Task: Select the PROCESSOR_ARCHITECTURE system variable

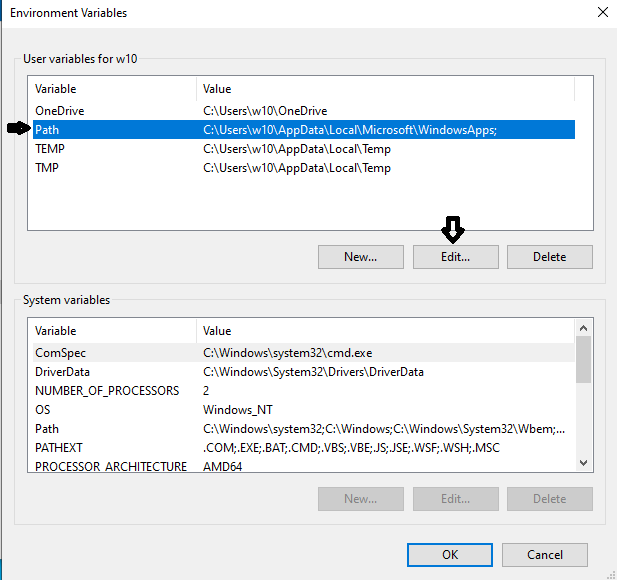Action: tap(304, 466)
